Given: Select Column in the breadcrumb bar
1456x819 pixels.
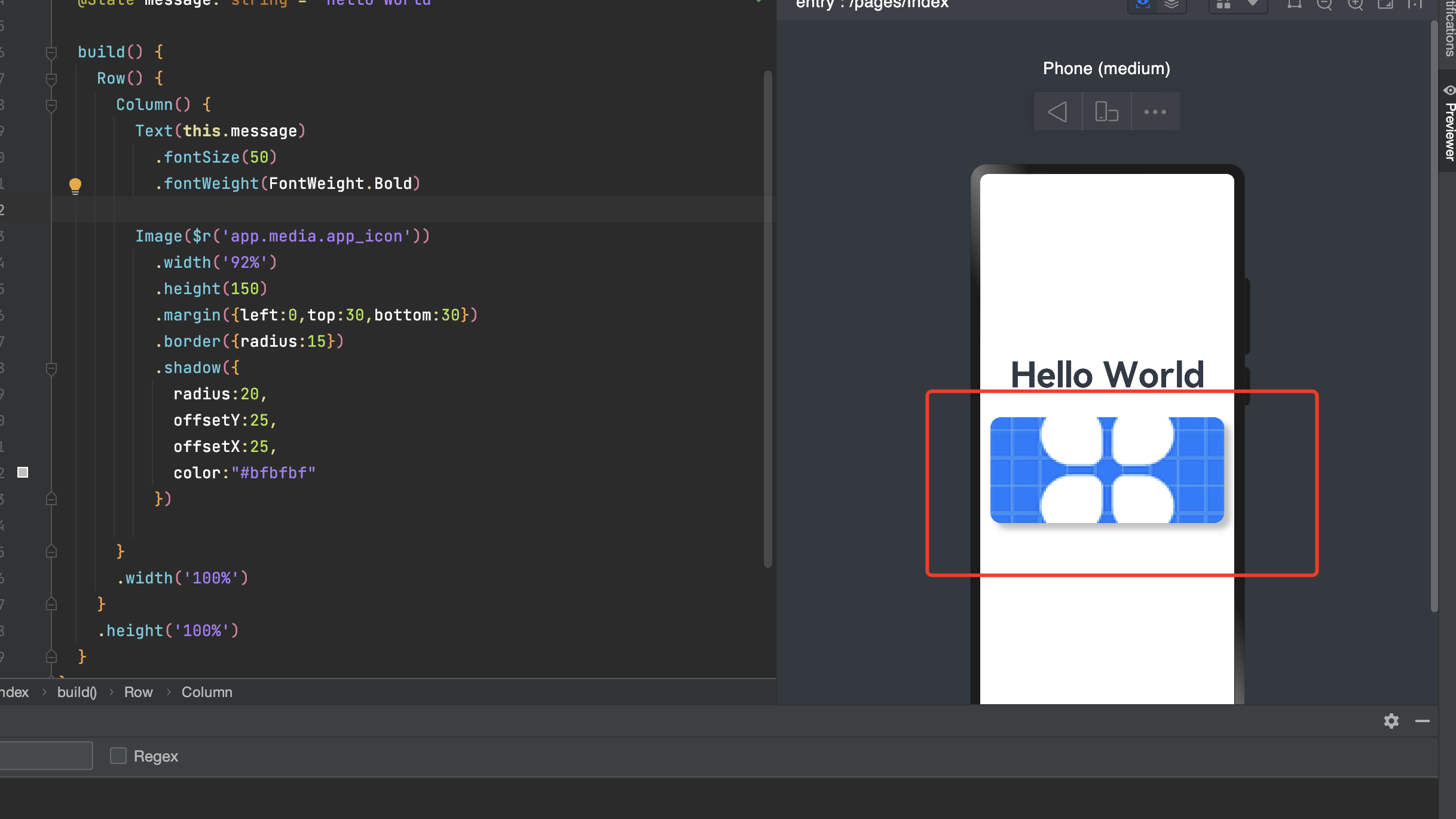Looking at the screenshot, I should click(207, 692).
